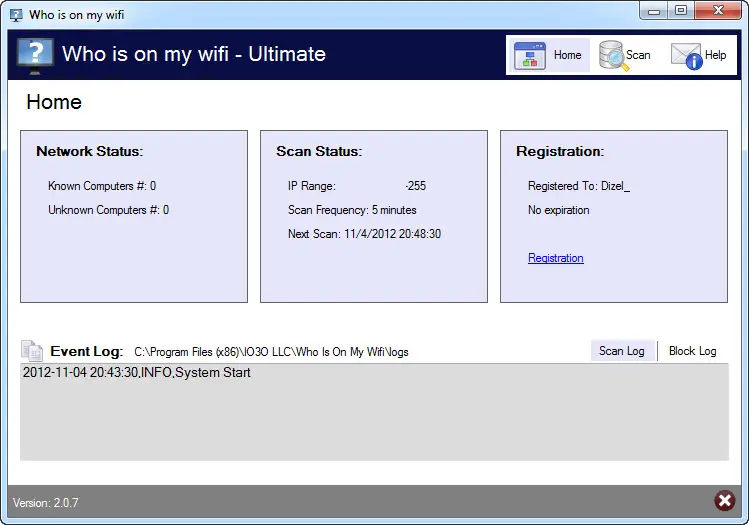Open the Scan database icon
The image size is (749, 525).
pyautogui.click(x=611, y=56)
